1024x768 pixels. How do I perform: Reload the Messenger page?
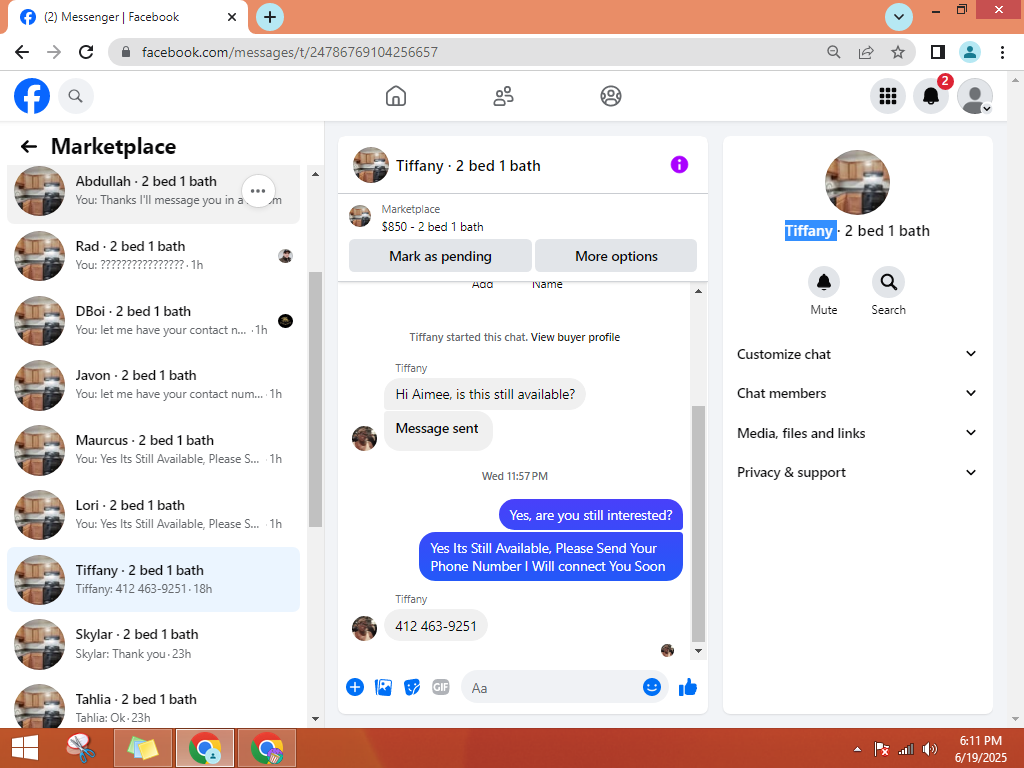[x=86, y=52]
